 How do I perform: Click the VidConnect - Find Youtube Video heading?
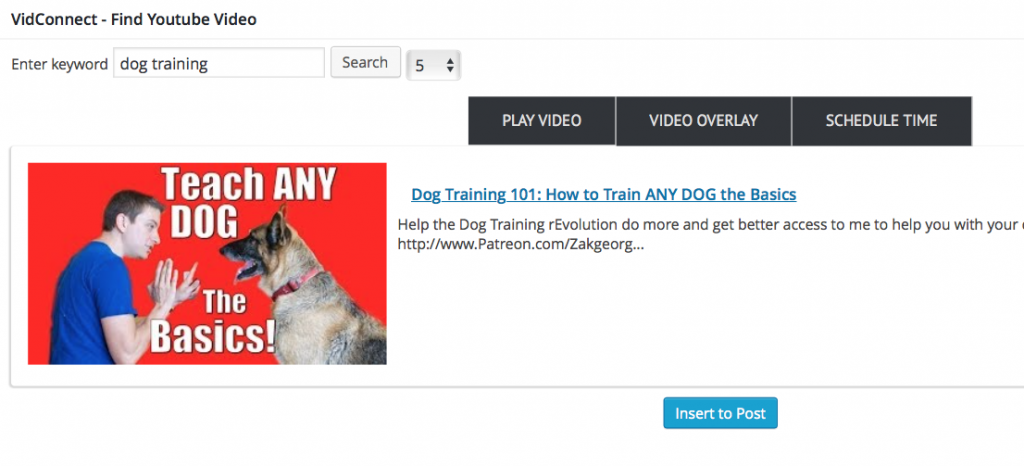click(x=133, y=19)
